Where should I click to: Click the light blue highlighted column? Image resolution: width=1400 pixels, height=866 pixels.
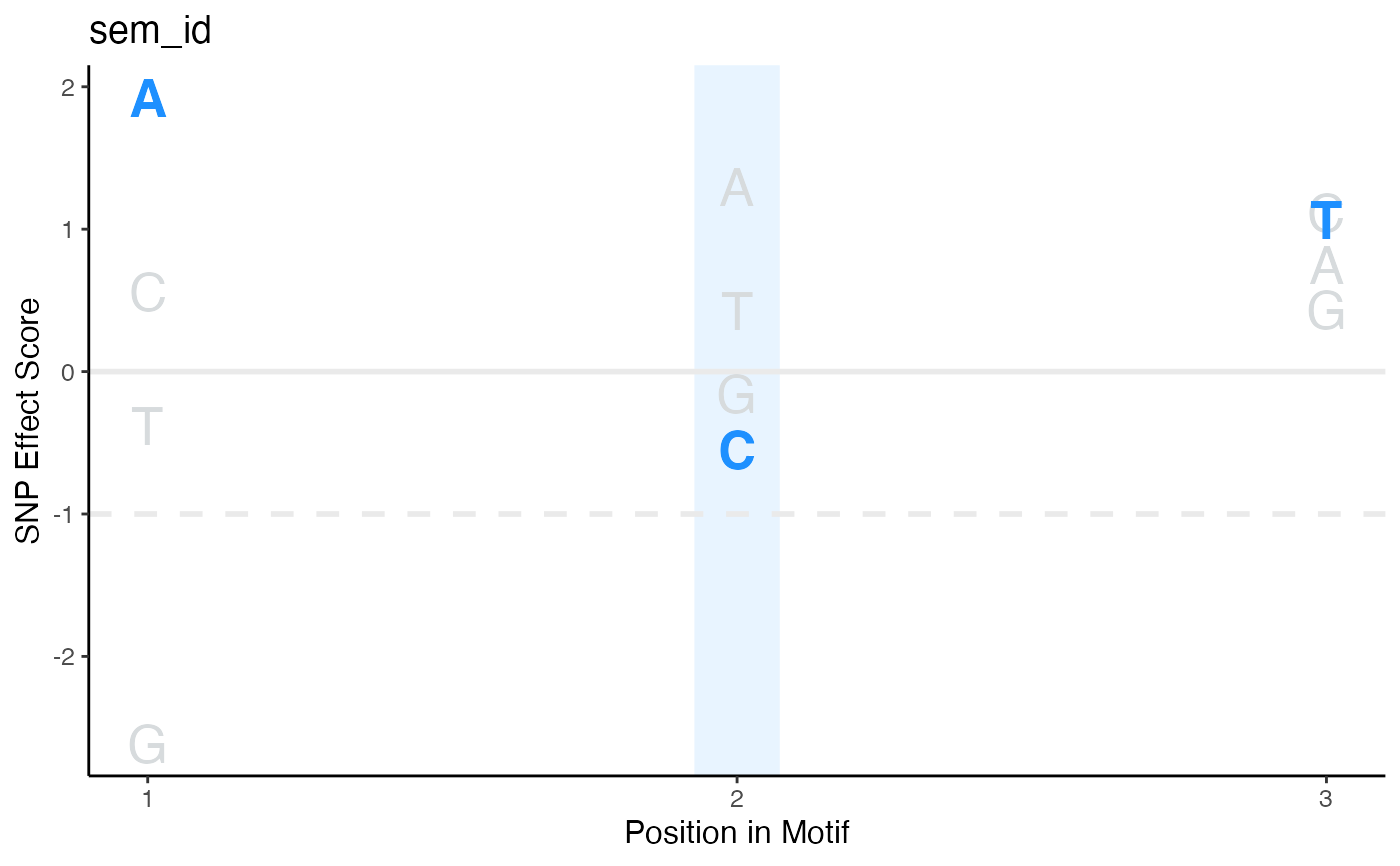click(737, 420)
